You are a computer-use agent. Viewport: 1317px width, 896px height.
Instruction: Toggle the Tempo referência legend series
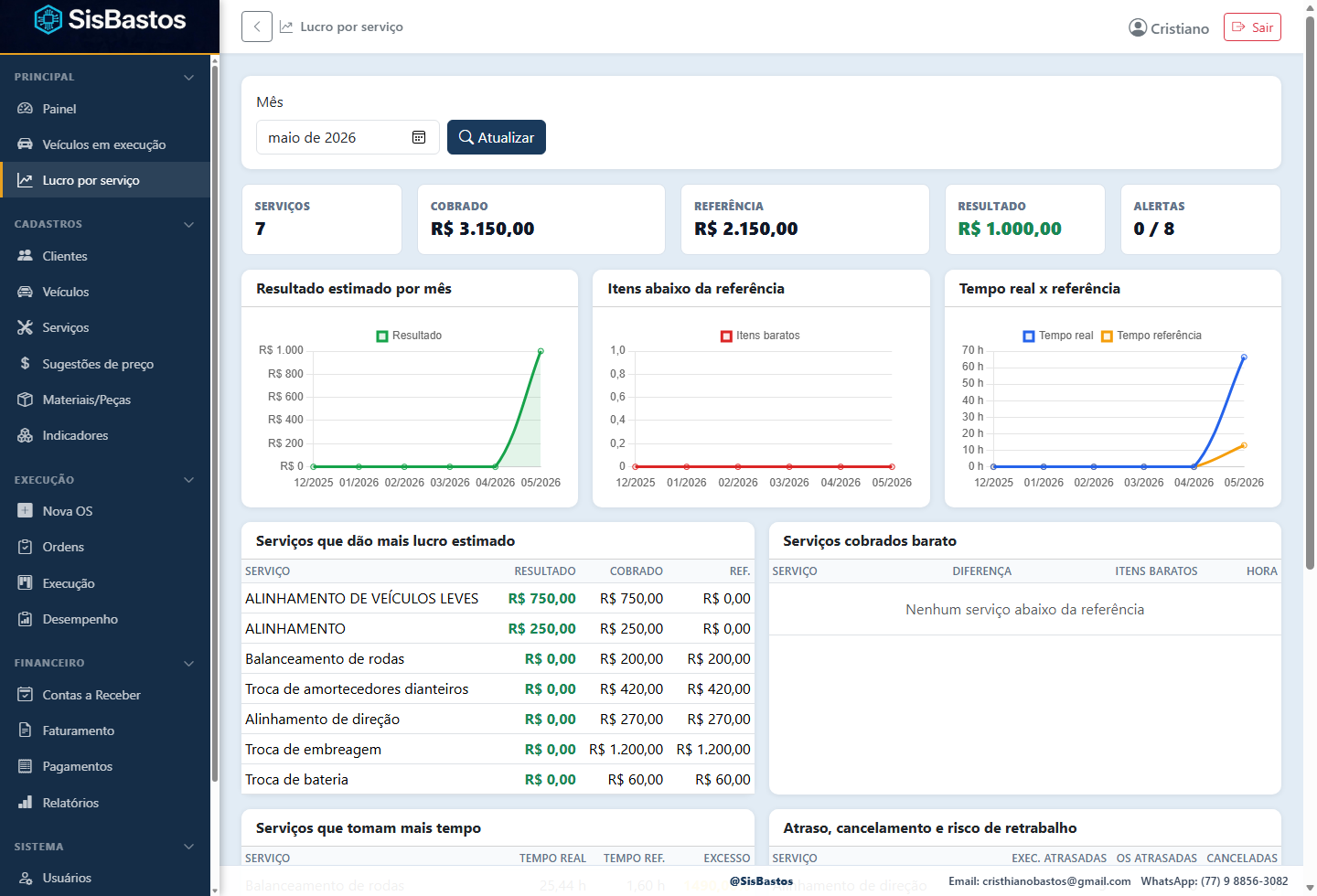coord(1151,336)
